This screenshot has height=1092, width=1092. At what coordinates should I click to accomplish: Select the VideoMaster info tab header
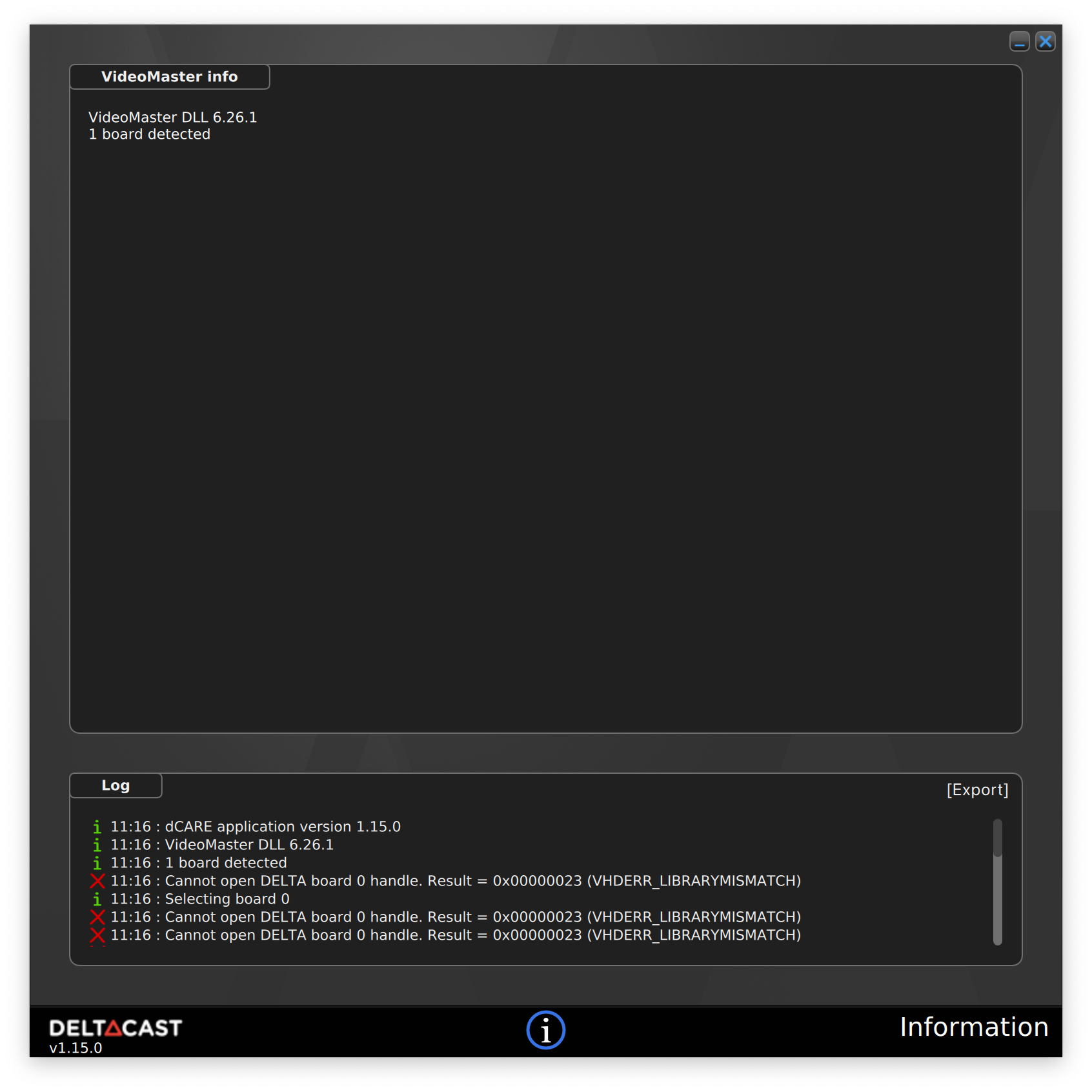click(x=170, y=77)
